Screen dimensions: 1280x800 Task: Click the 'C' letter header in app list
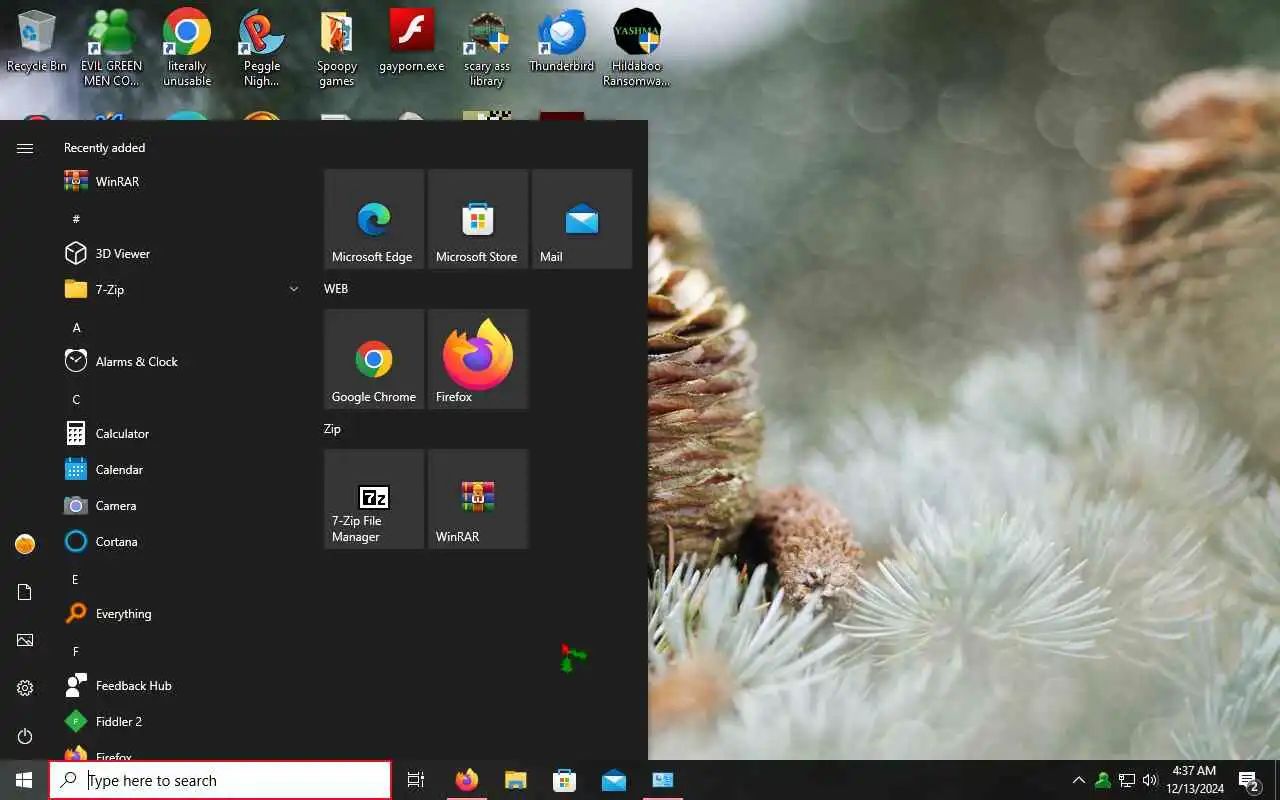[77, 400]
